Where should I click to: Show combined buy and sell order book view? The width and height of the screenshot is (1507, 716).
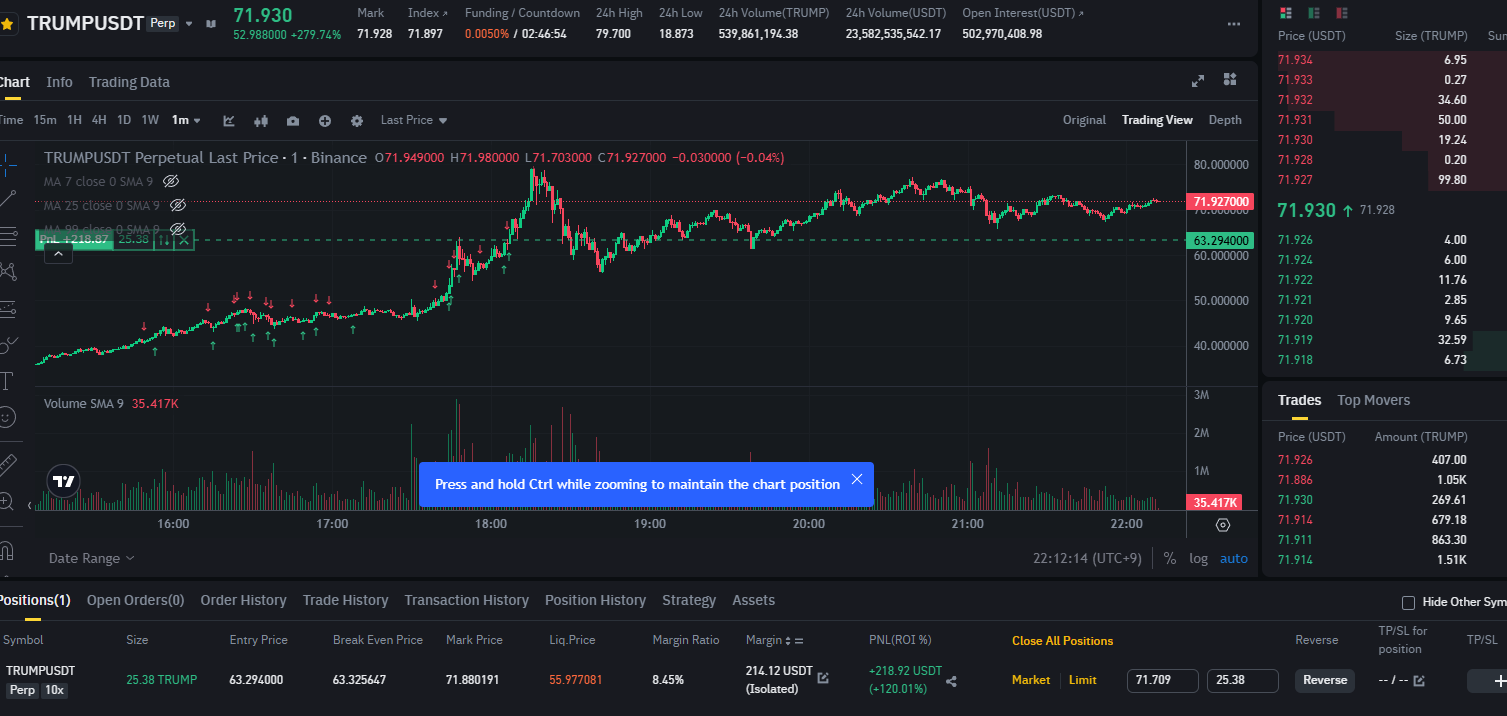coord(1285,12)
